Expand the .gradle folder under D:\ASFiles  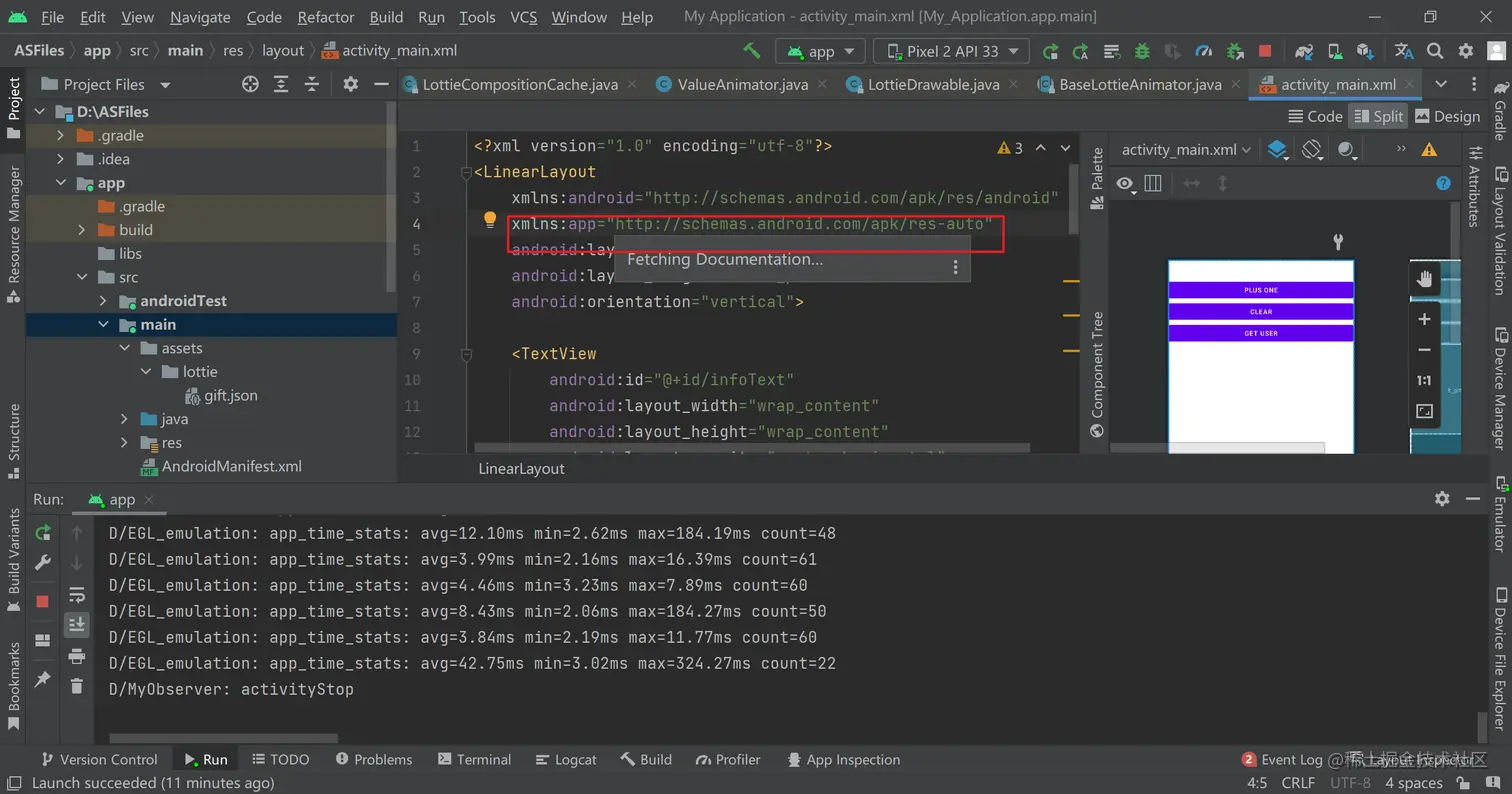pyautogui.click(x=60, y=135)
